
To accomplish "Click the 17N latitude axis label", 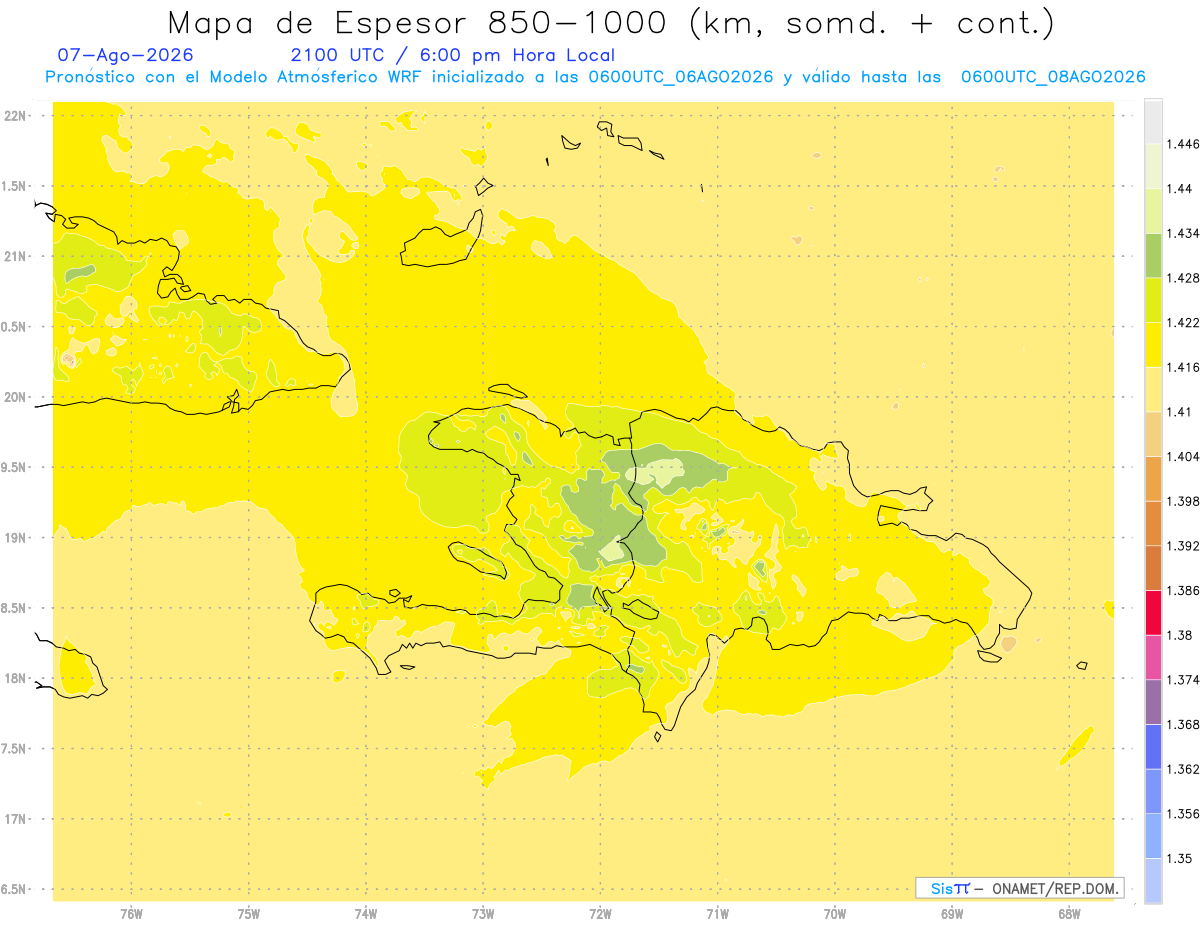I will [16, 819].
